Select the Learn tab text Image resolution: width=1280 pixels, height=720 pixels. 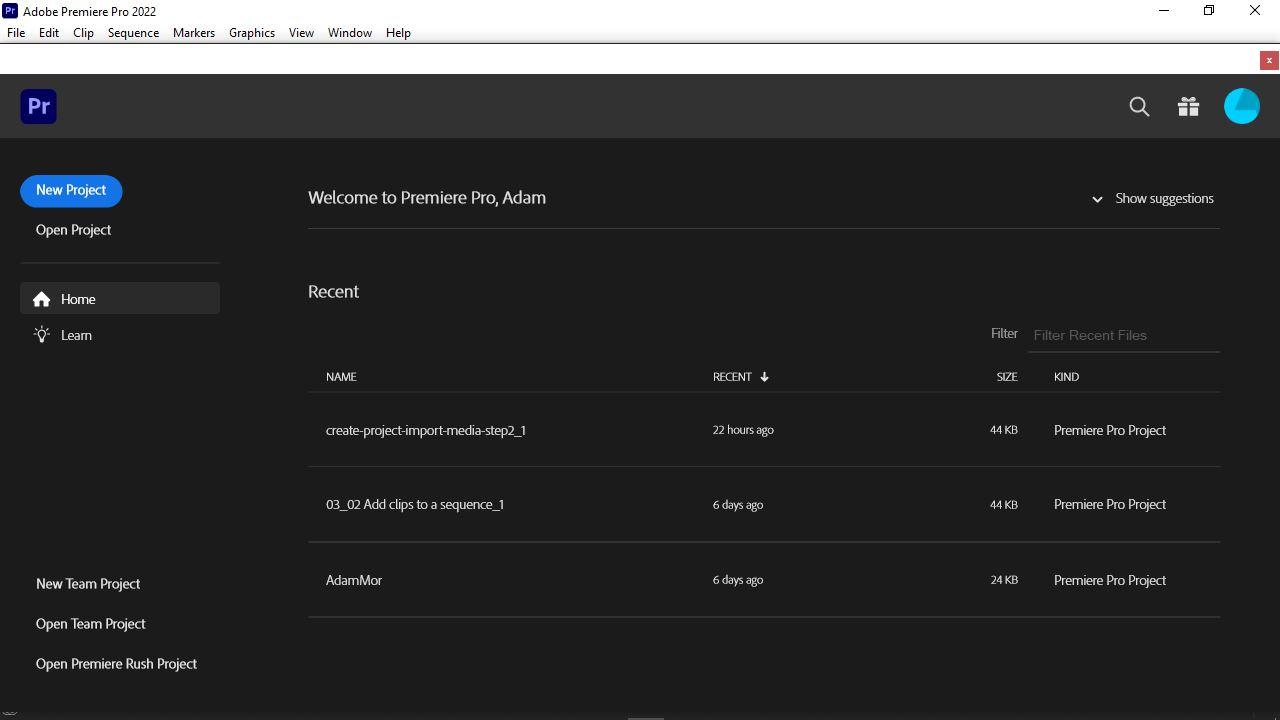click(x=76, y=335)
